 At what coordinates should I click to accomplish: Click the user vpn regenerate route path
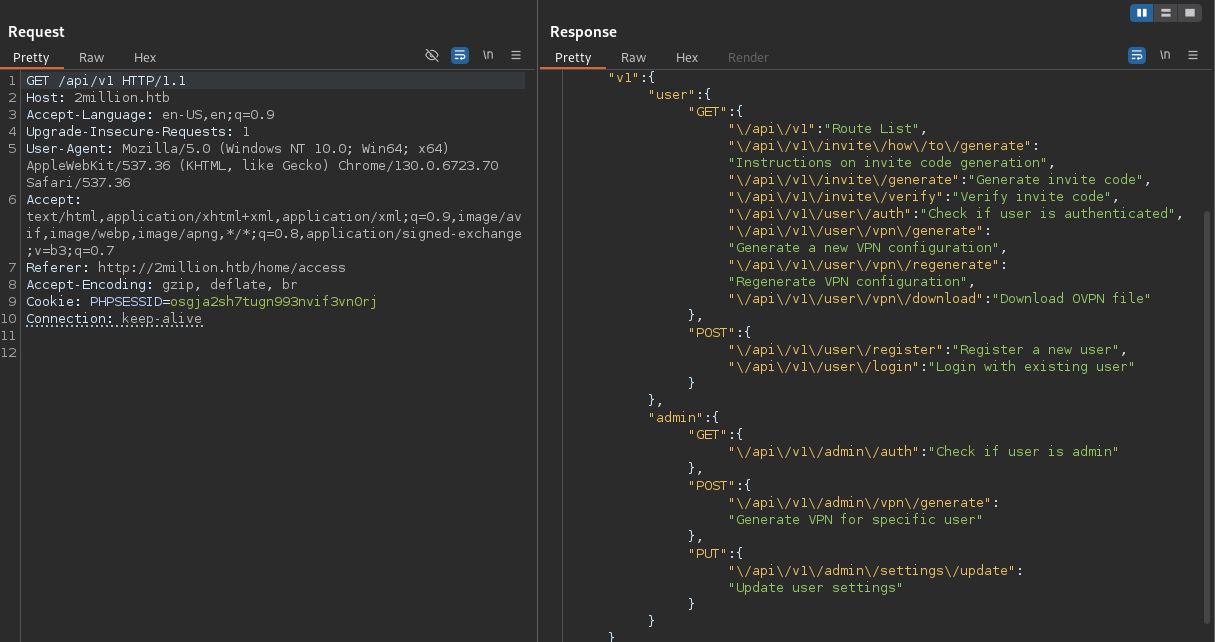pyautogui.click(x=864, y=264)
